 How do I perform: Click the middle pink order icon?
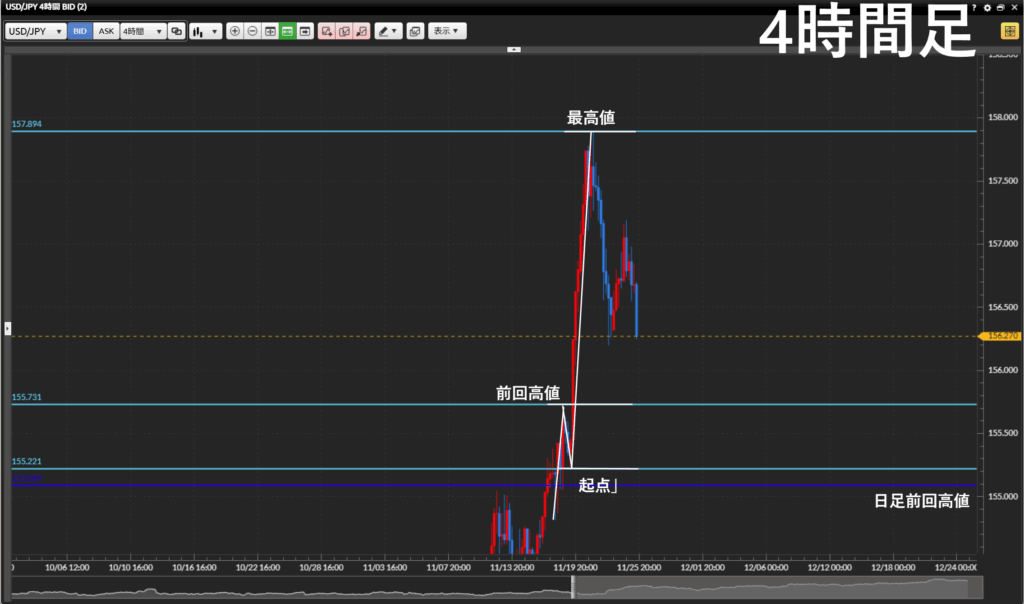coord(344,31)
